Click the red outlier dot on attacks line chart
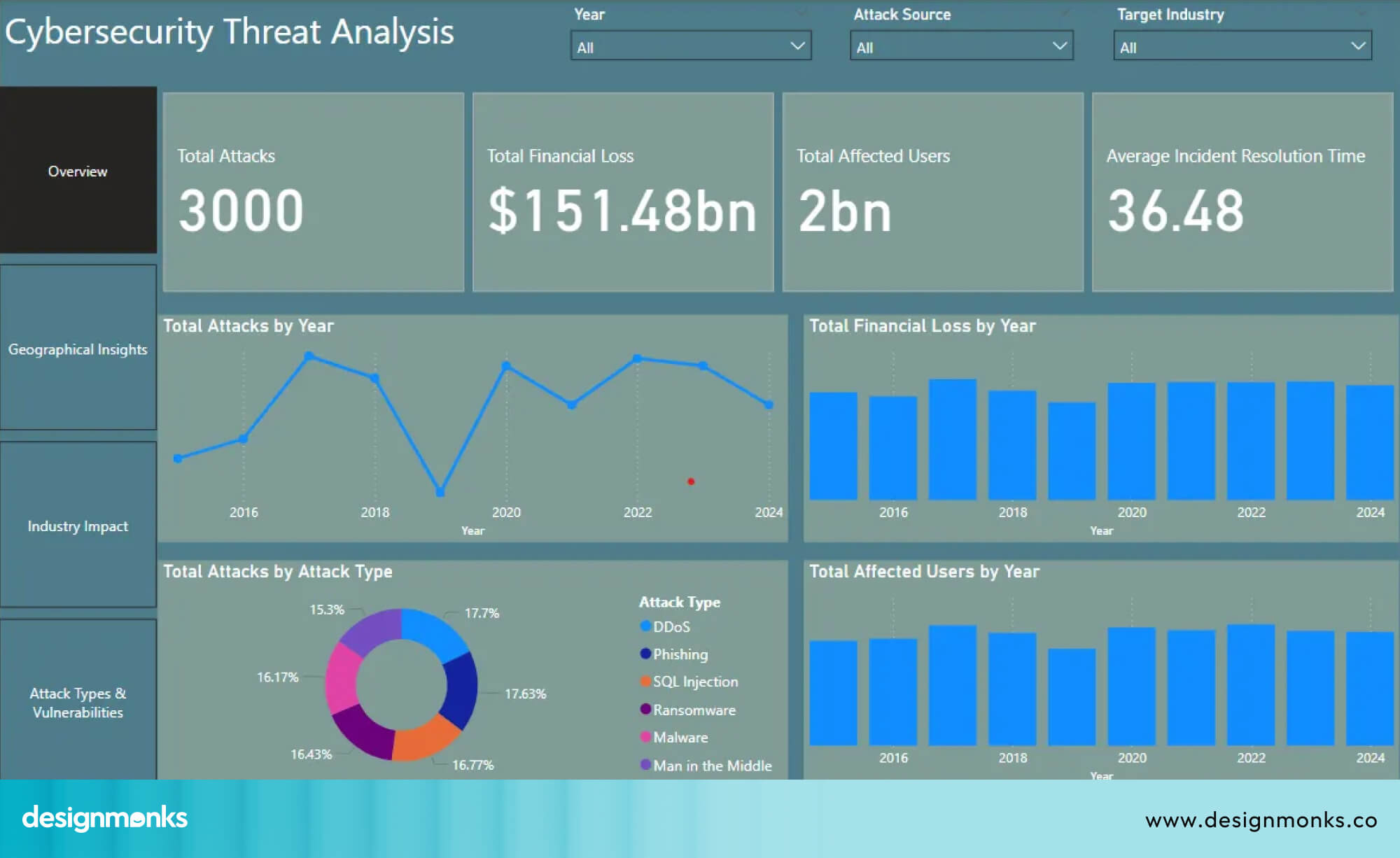1400x858 pixels. tap(692, 481)
